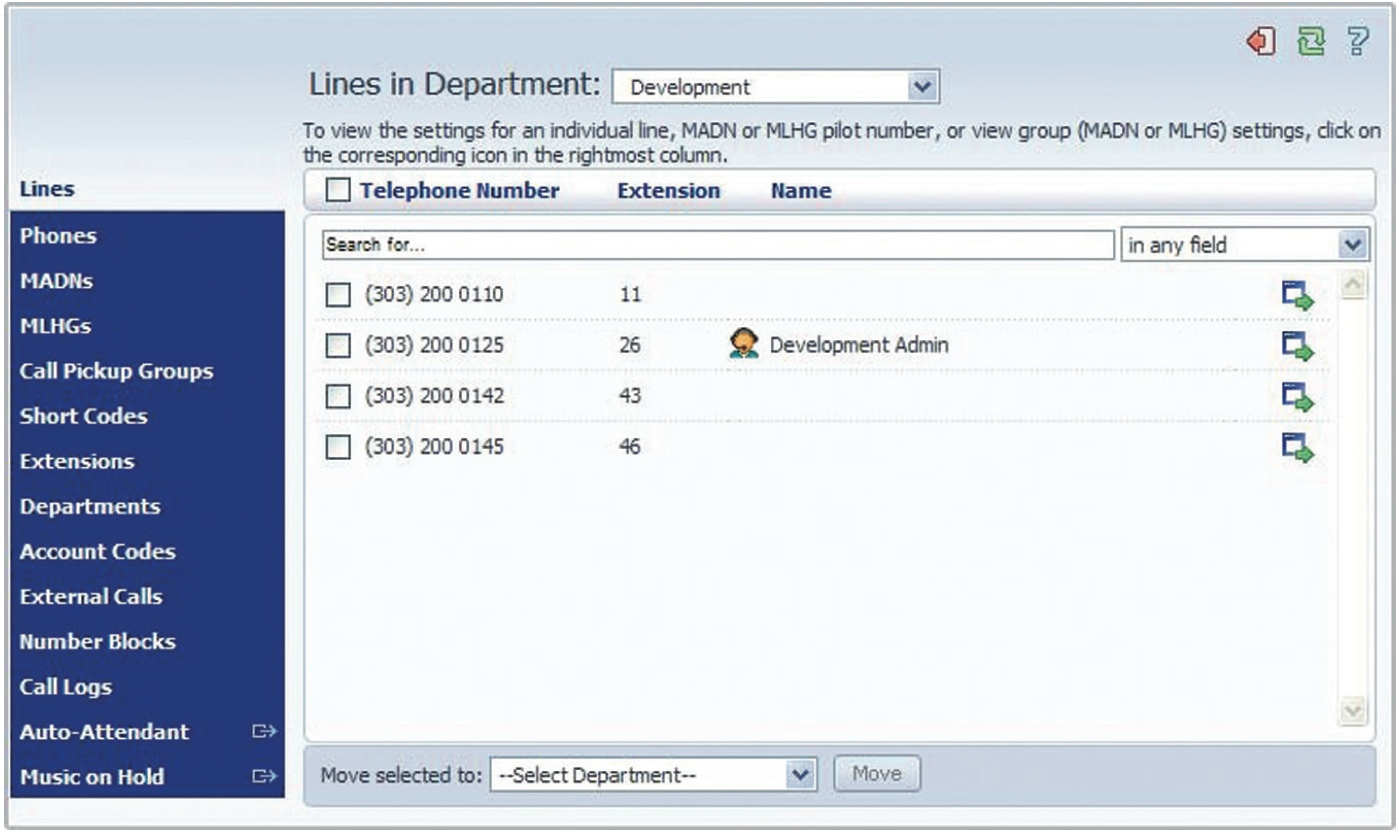Check the box for (303) 200 0110

340,295
